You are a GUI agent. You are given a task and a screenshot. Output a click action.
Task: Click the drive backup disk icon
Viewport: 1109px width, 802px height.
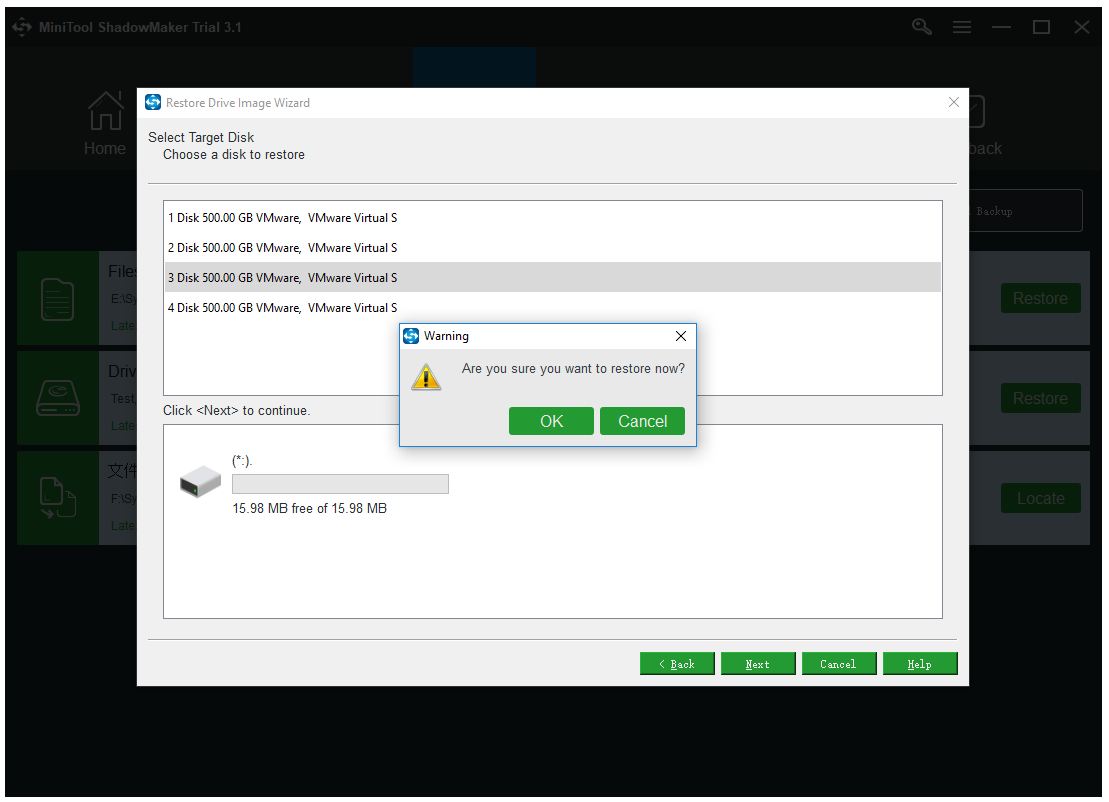58,398
